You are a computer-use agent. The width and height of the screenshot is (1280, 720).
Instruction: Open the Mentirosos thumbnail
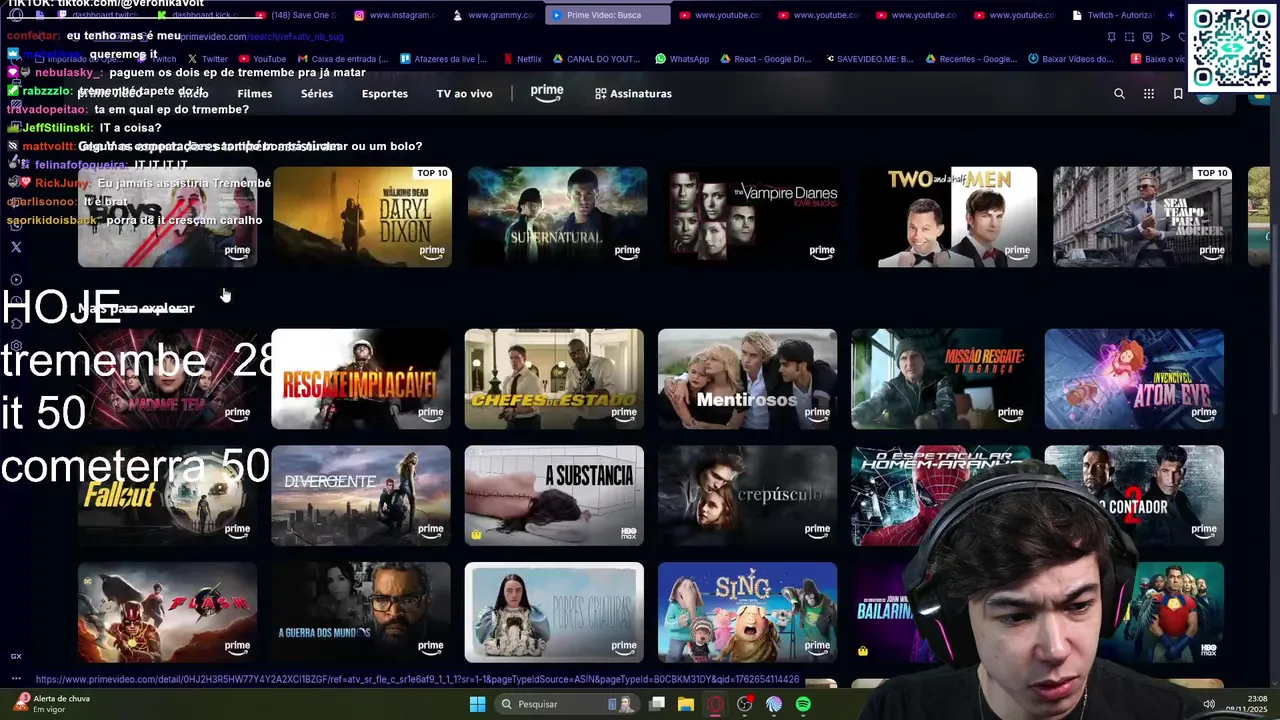(747, 379)
